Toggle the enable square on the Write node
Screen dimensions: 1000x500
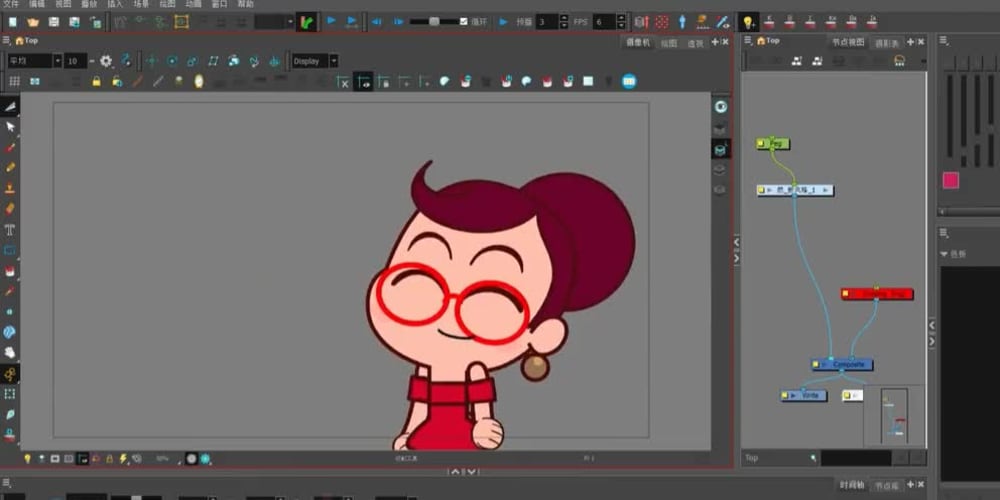point(784,395)
